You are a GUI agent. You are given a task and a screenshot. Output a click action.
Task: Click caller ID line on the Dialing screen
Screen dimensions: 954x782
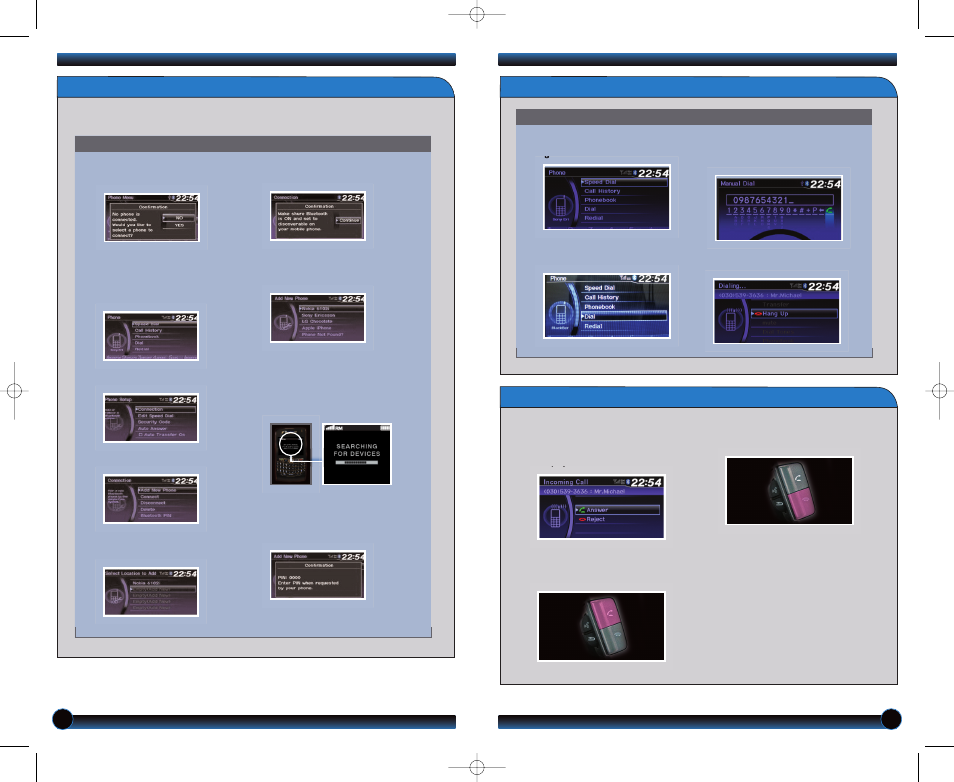(777, 295)
